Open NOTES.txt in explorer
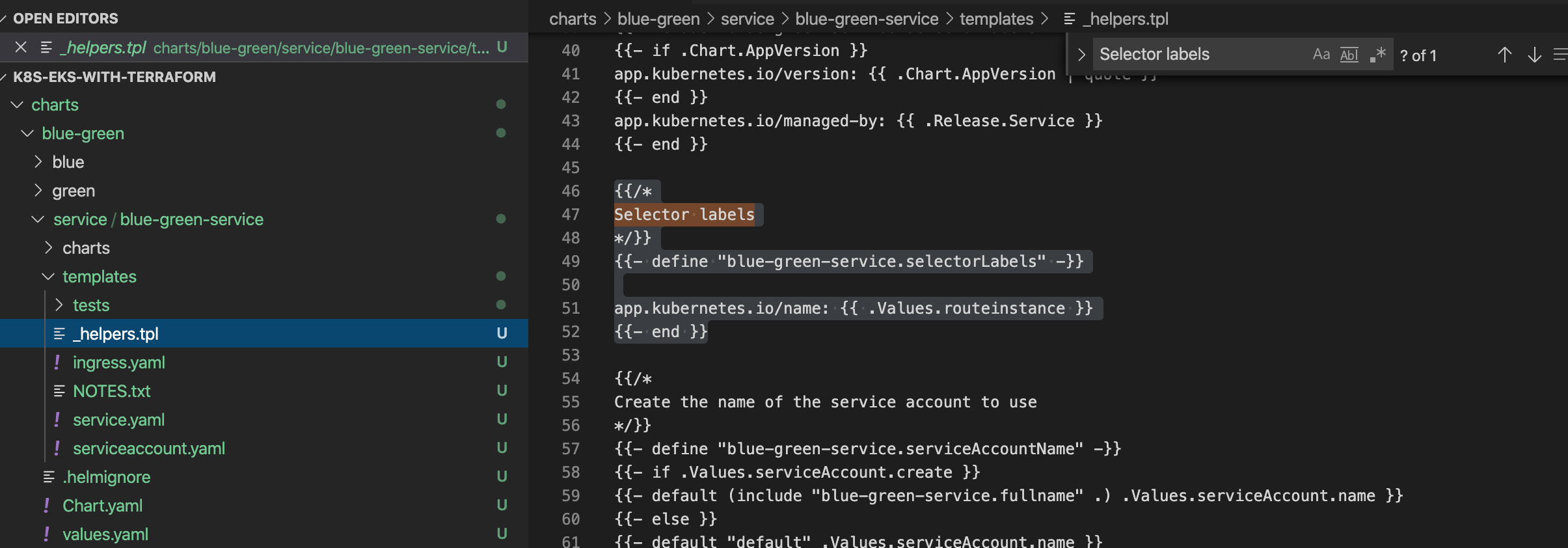Screen dimensions: 1568x548 (111, 391)
